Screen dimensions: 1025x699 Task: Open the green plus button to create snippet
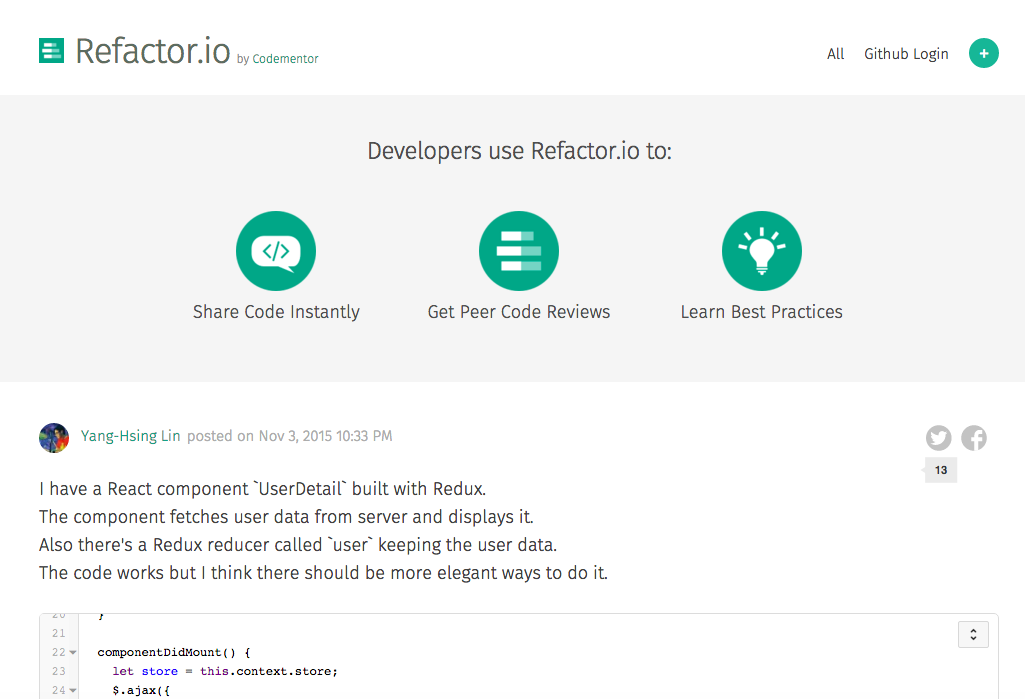click(x=983, y=53)
